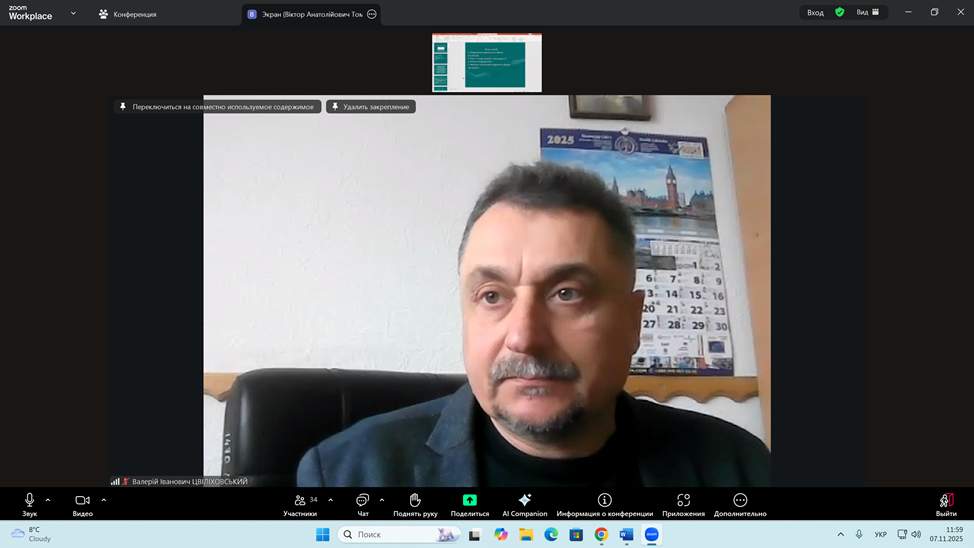Click Удалить закрепление button
Screen dimensions: 974x548
tap(371, 107)
